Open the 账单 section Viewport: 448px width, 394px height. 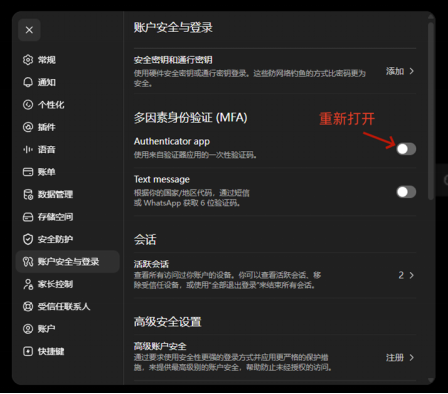(68, 172)
